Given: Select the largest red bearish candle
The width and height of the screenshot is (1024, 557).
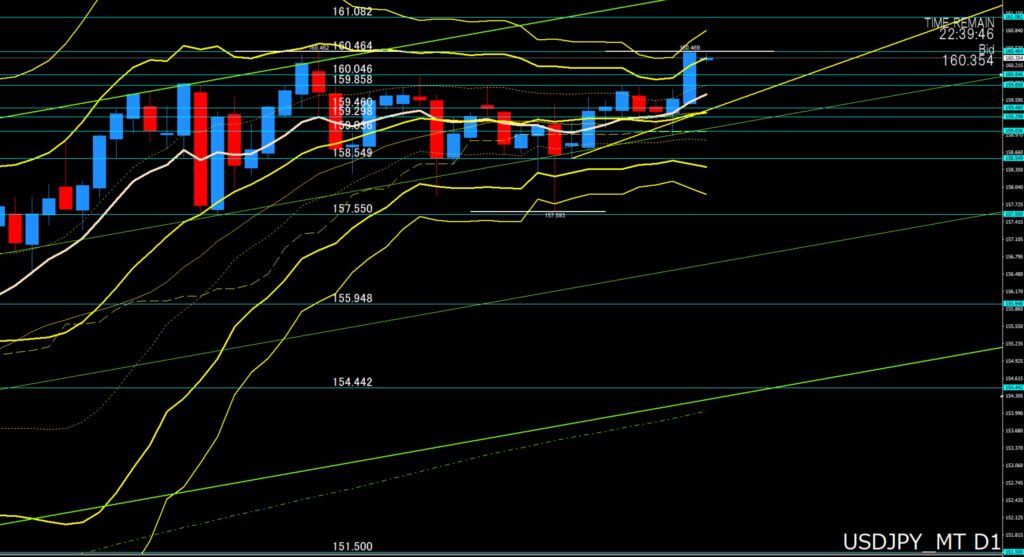Looking at the screenshot, I should (200, 148).
